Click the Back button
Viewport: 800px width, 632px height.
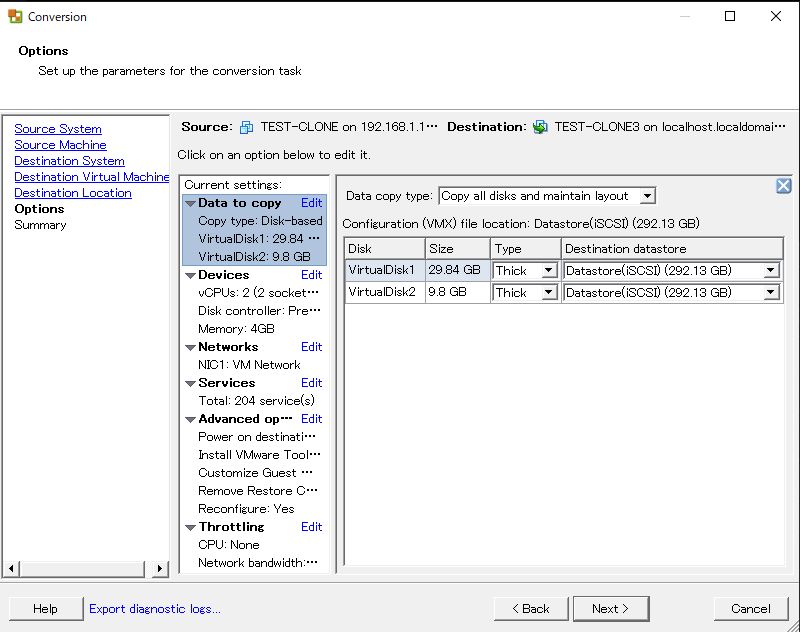pyautogui.click(x=531, y=609)
